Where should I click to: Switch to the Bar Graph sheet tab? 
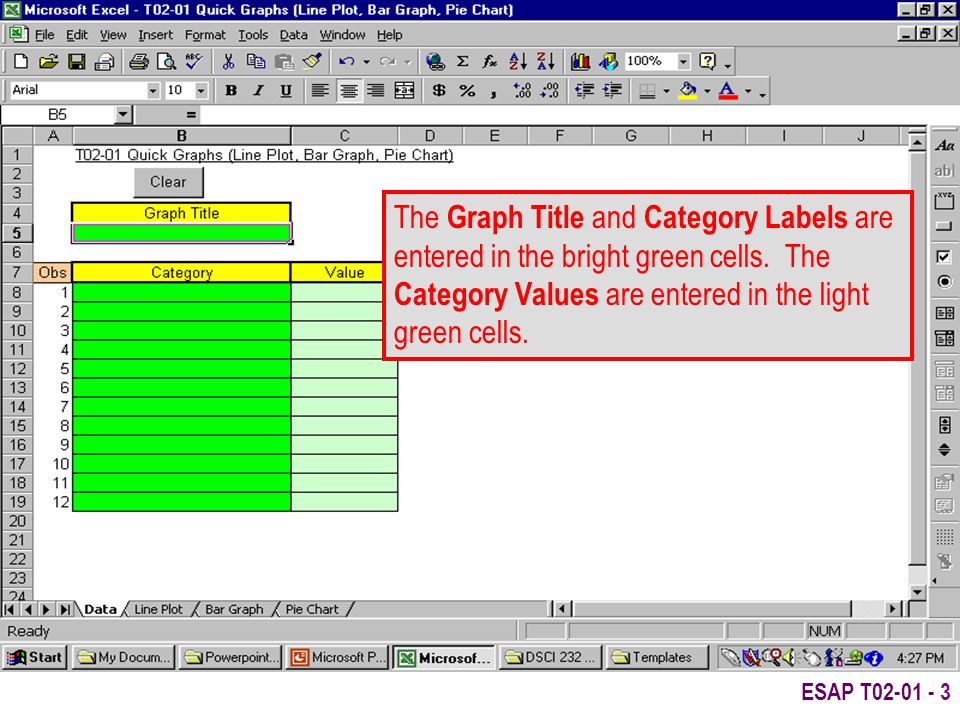click(x=234, y=609)
